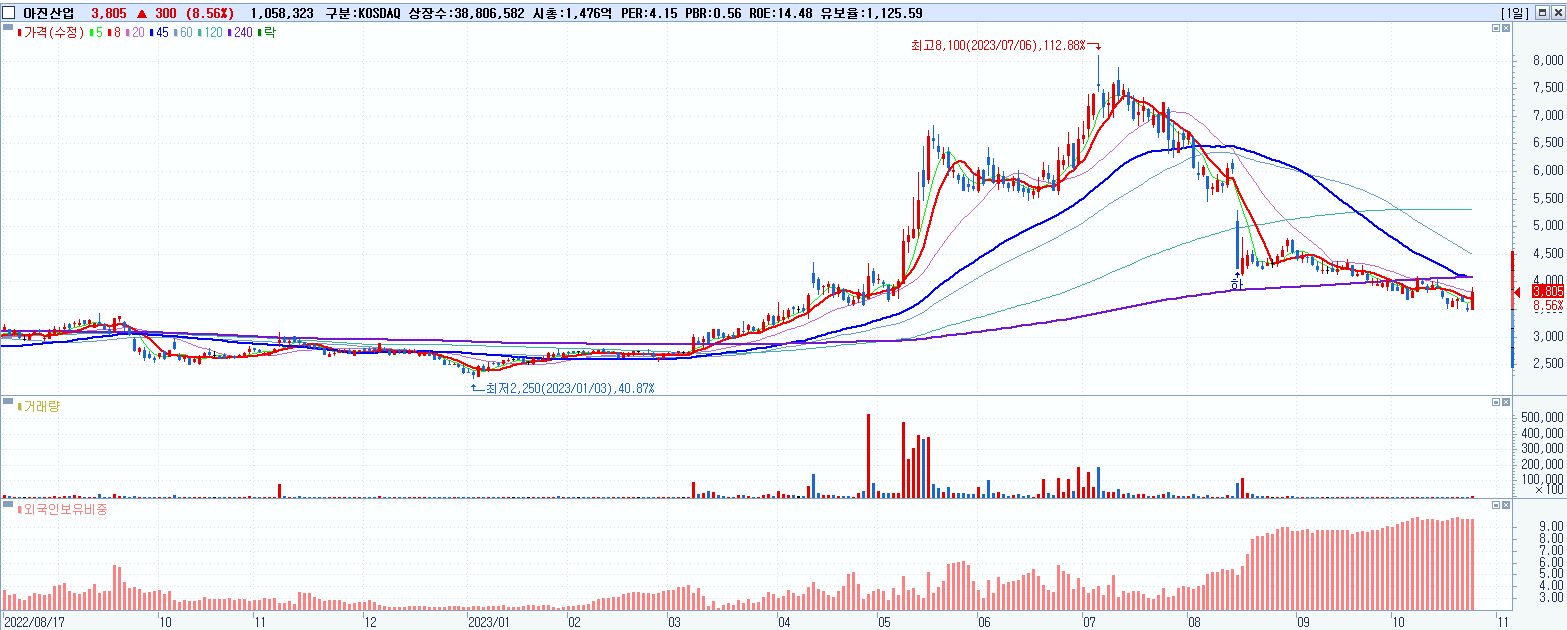Viewport: 1567px width, 630px height.
Task: Click the 07 month label on time axis
Action: [1089, 621]
